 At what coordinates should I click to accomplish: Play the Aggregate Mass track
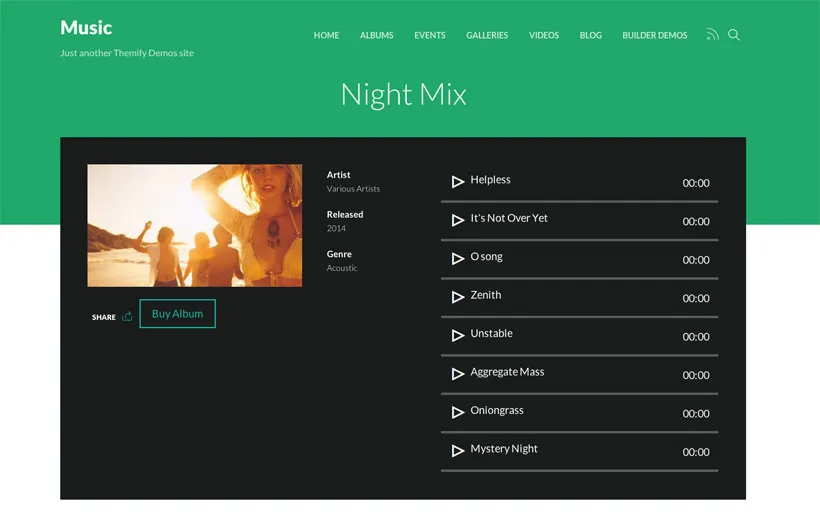458,374
